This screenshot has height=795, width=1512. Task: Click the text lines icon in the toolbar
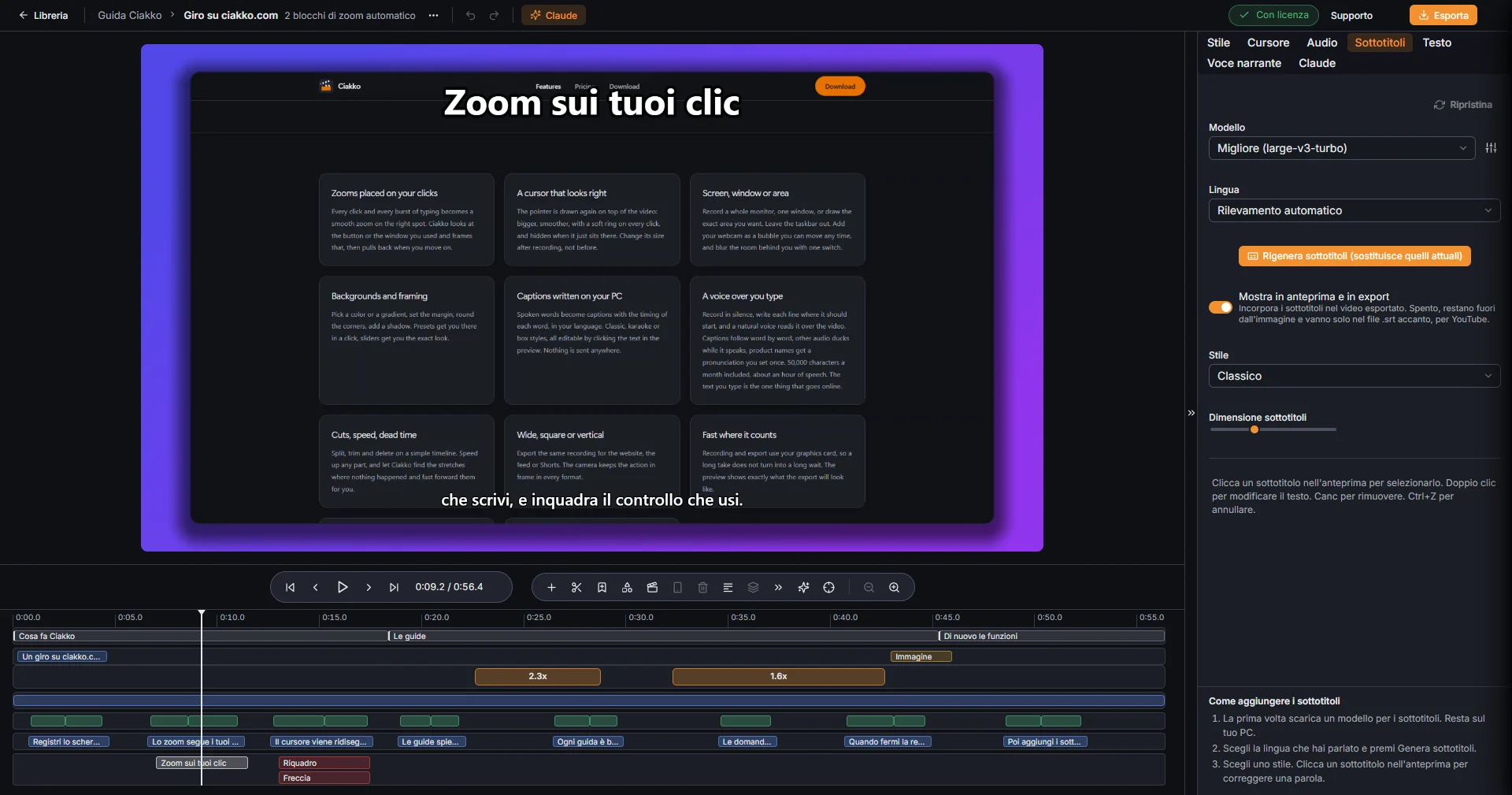728,587
